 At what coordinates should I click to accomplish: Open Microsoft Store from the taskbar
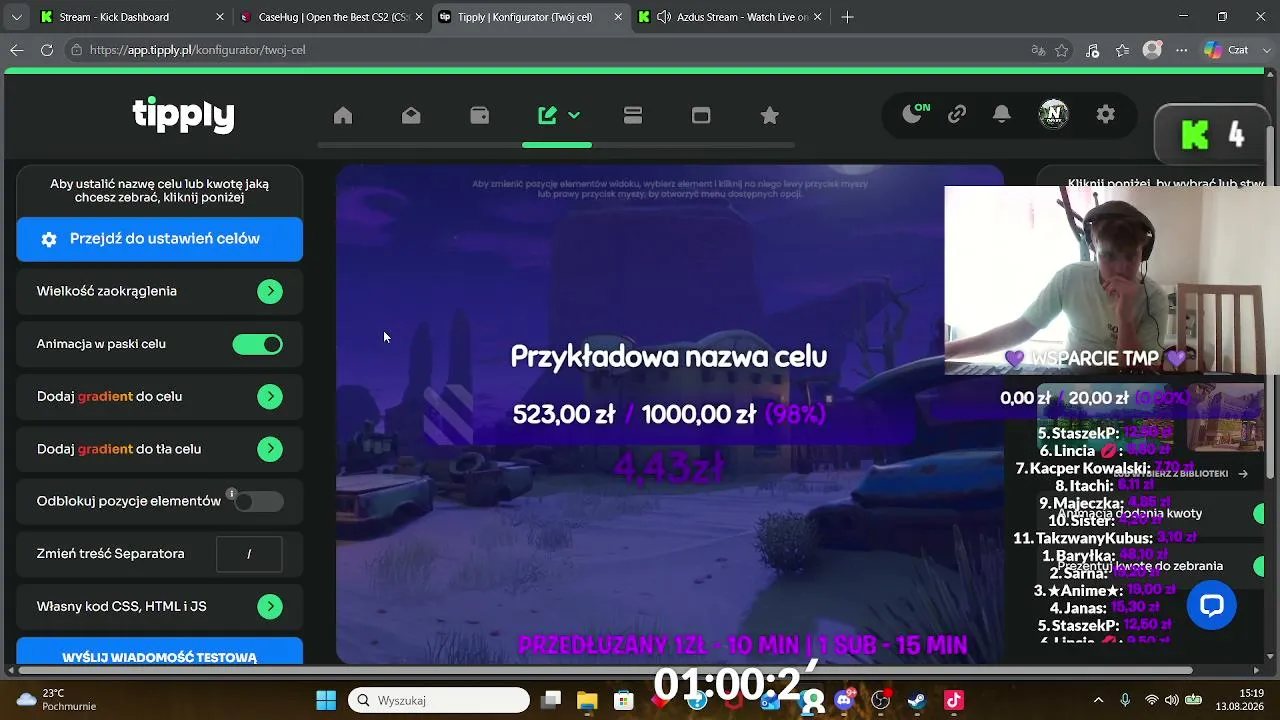pyautogui.click(x=624, y=700)
